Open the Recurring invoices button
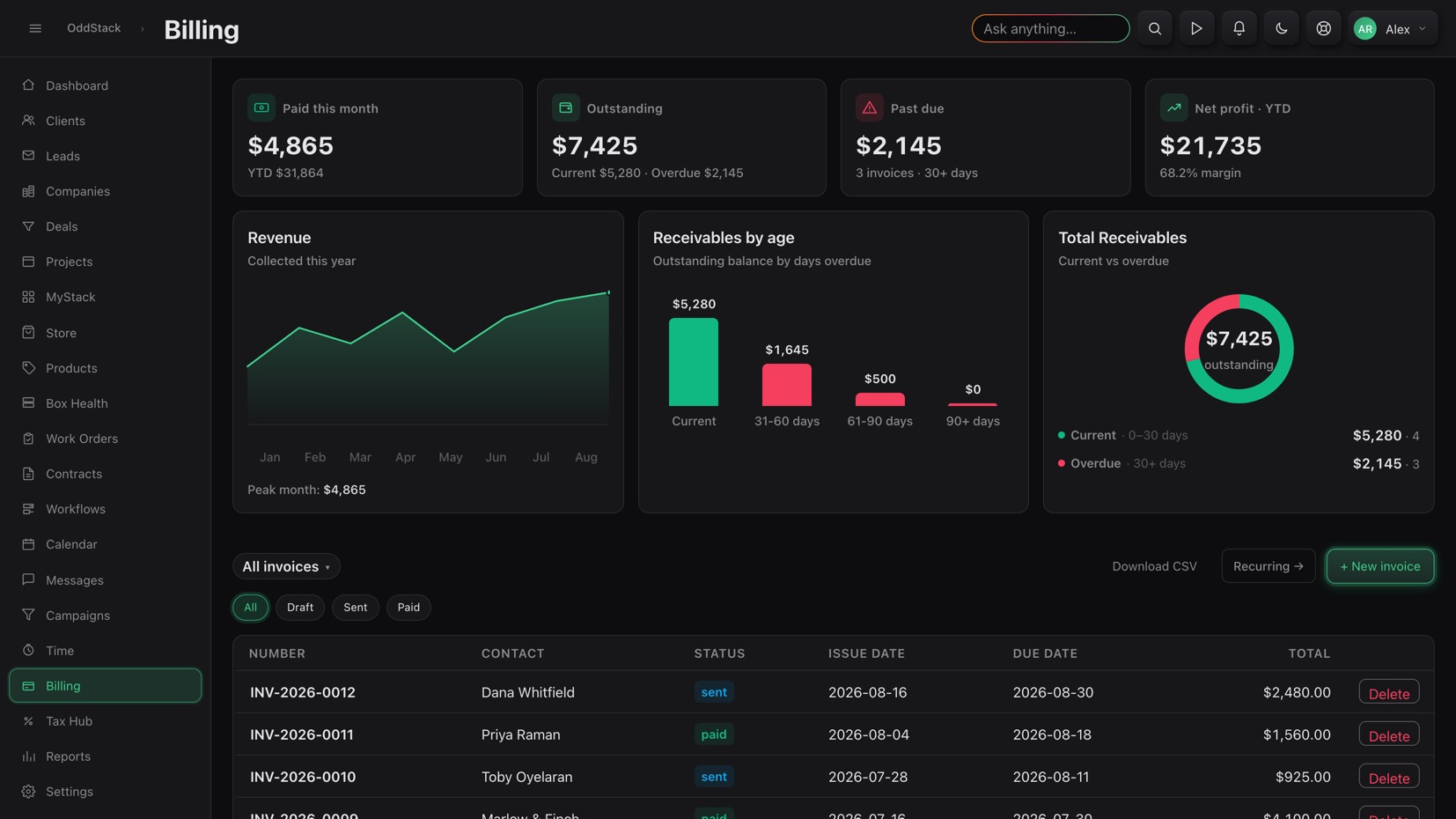 (1268, 566)
